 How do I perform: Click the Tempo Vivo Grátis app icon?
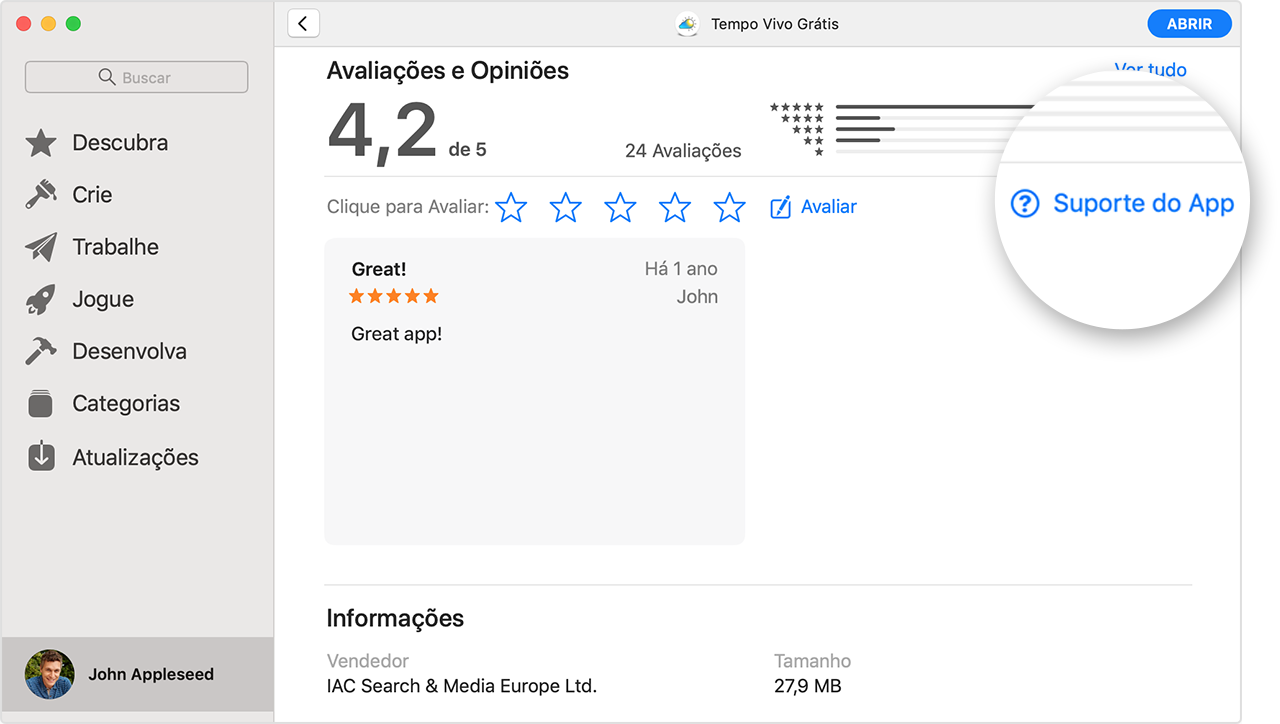(x=687, y=24)
